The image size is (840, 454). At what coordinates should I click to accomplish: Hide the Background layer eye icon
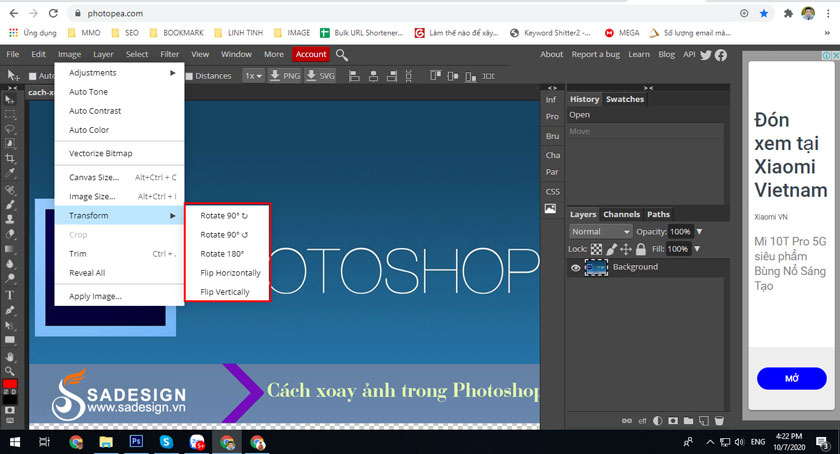point(575,267)
